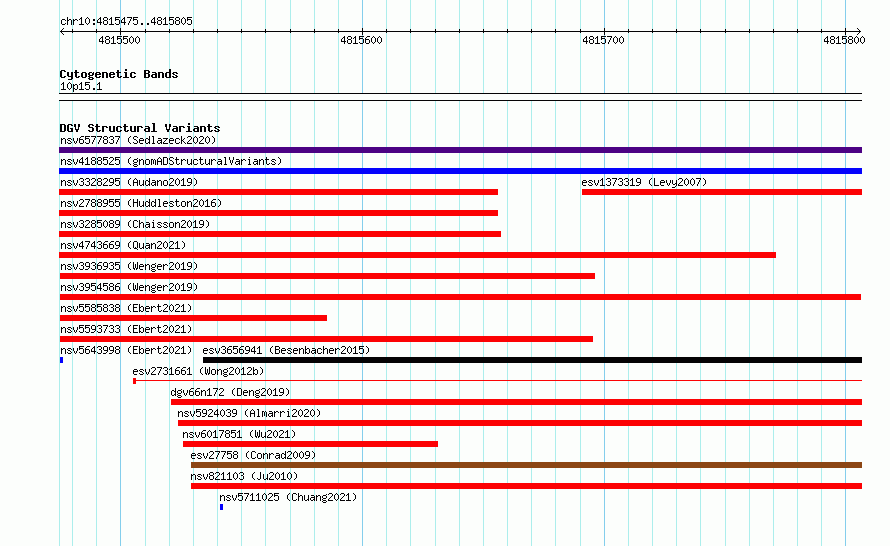Viewport: 890px width, 546px height.
Task: Select the black esv3656941 variant bar
Action: (x=532, y=360)
